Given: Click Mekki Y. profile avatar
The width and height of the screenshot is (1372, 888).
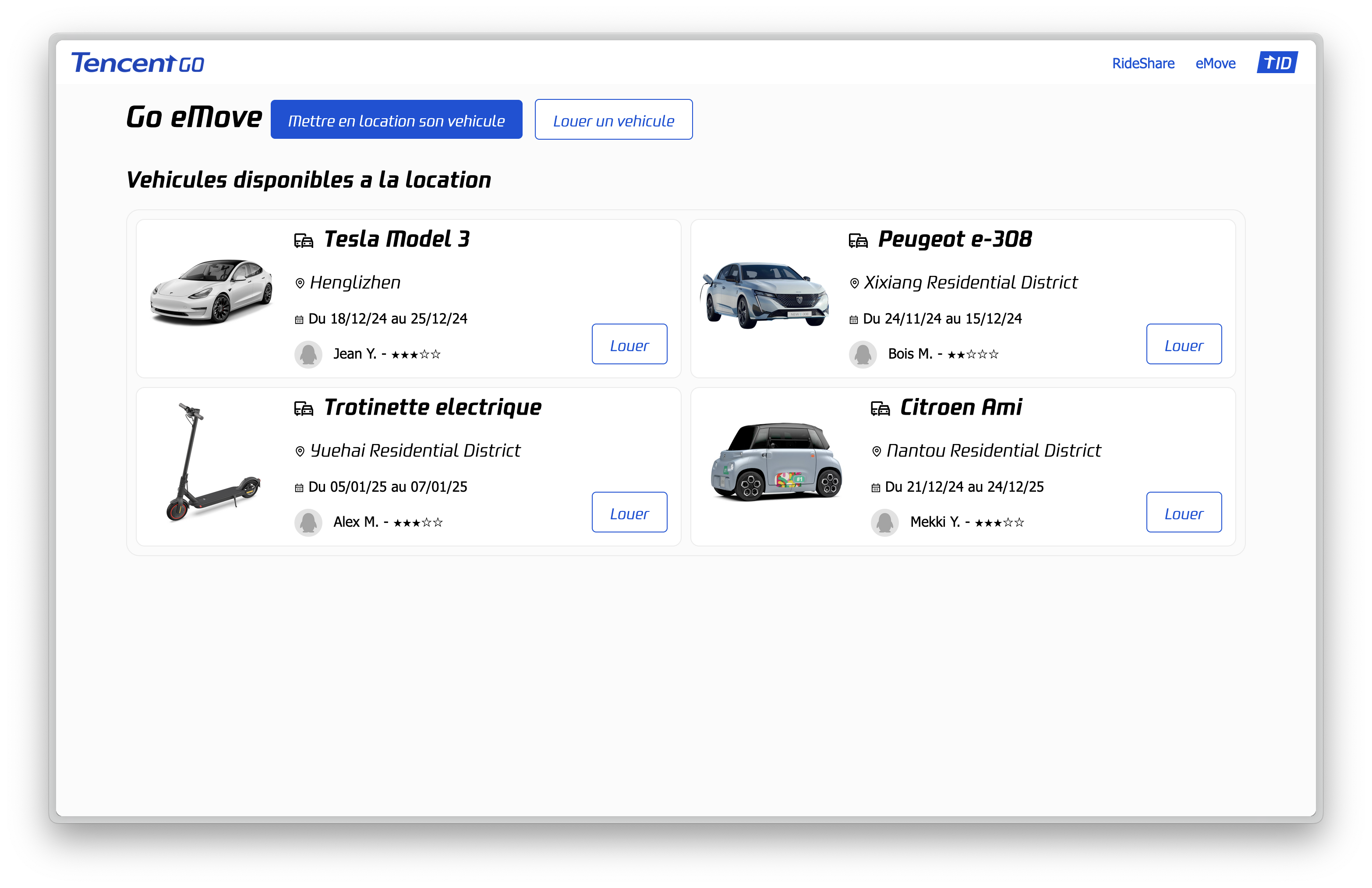Looking at the screenshot, I should pyautogui.click(x=884, y=522).
